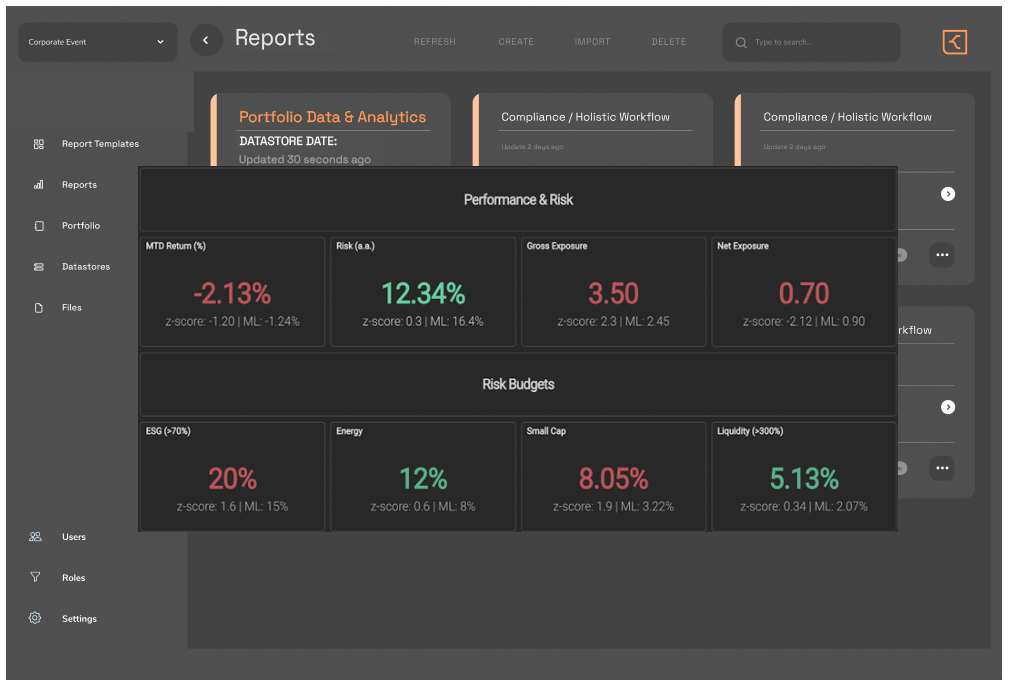Click 'z-score: -2.12 | ML: 0.90' text

(x=804, y=321)
